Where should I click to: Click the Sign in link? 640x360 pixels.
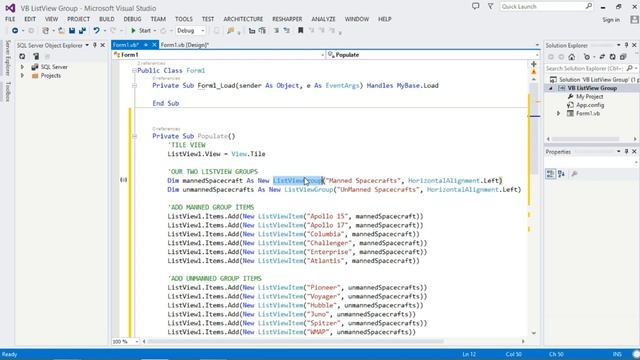[x=611, y=20]
